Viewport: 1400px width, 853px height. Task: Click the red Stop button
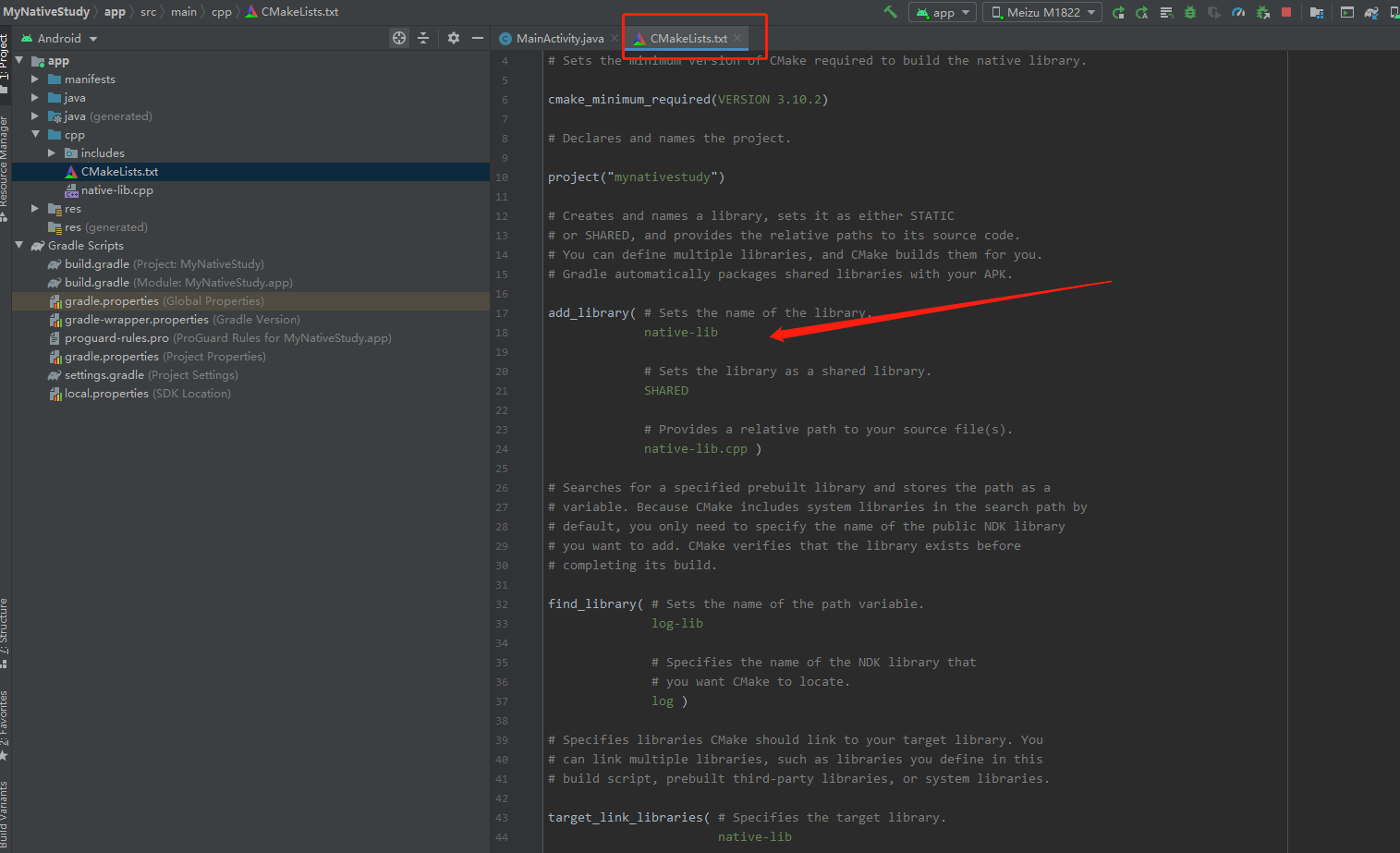click(x=1286, y=12)
